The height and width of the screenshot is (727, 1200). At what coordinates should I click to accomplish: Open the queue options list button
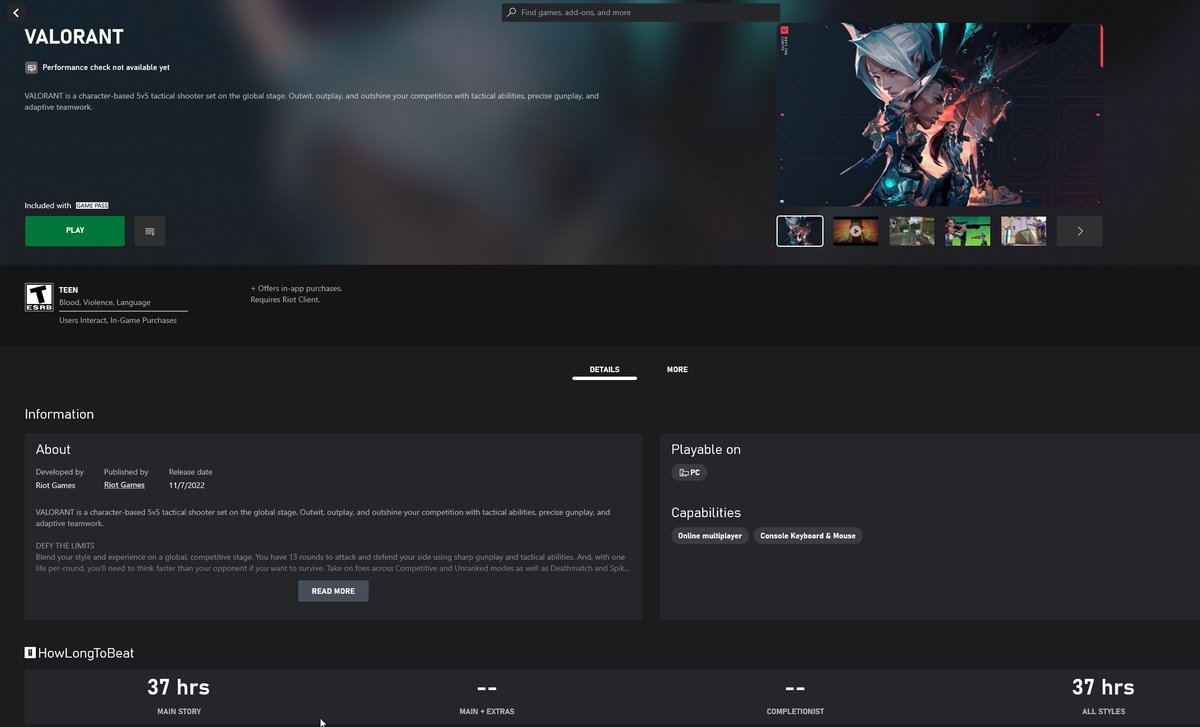pyautogui.click(x=149, y=231)
